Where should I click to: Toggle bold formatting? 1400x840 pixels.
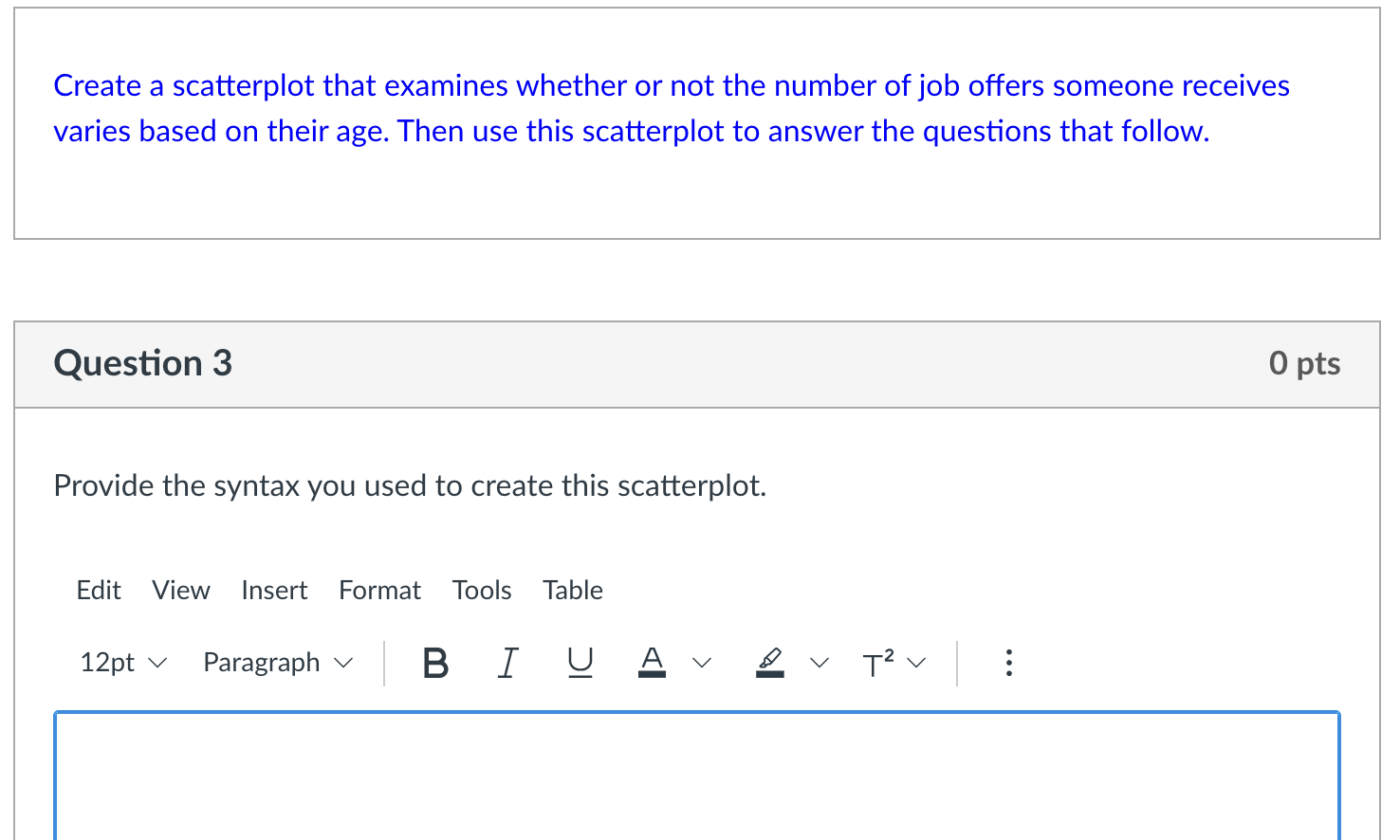(x=435, y=663)
